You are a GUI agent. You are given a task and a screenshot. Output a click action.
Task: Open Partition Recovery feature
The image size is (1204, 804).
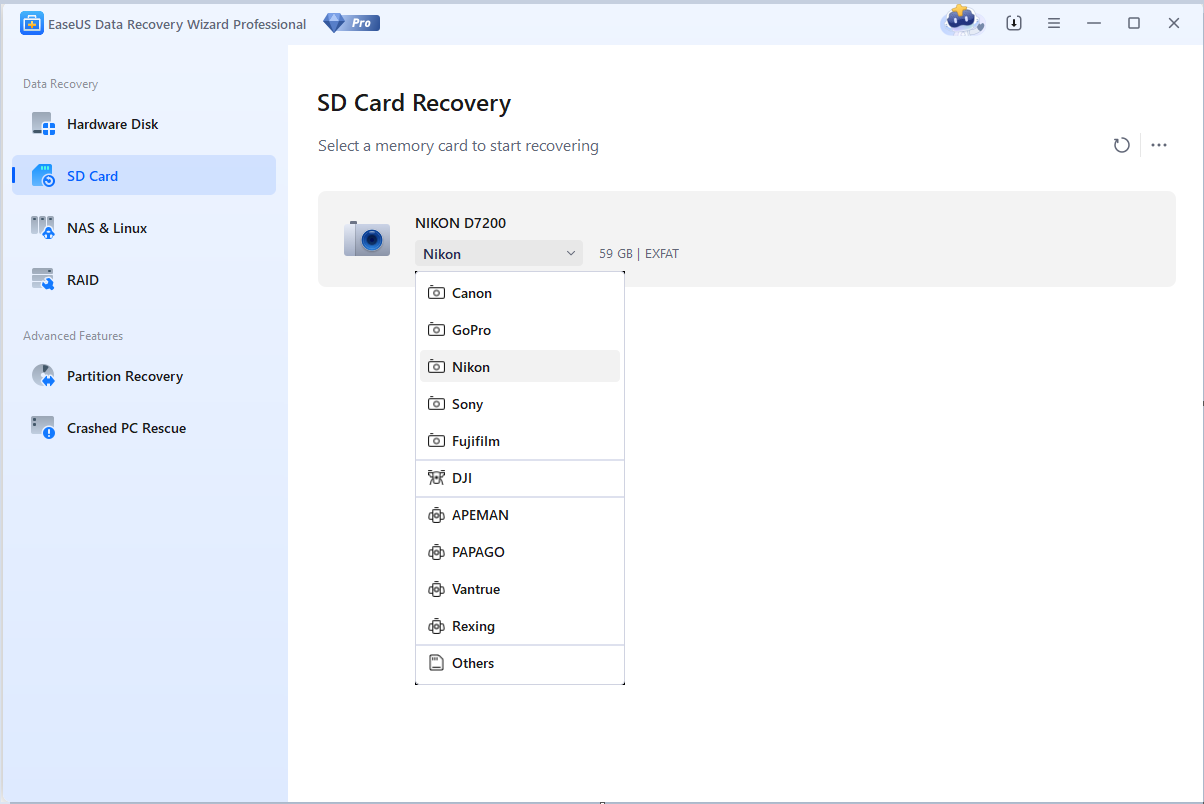(144, 376)
